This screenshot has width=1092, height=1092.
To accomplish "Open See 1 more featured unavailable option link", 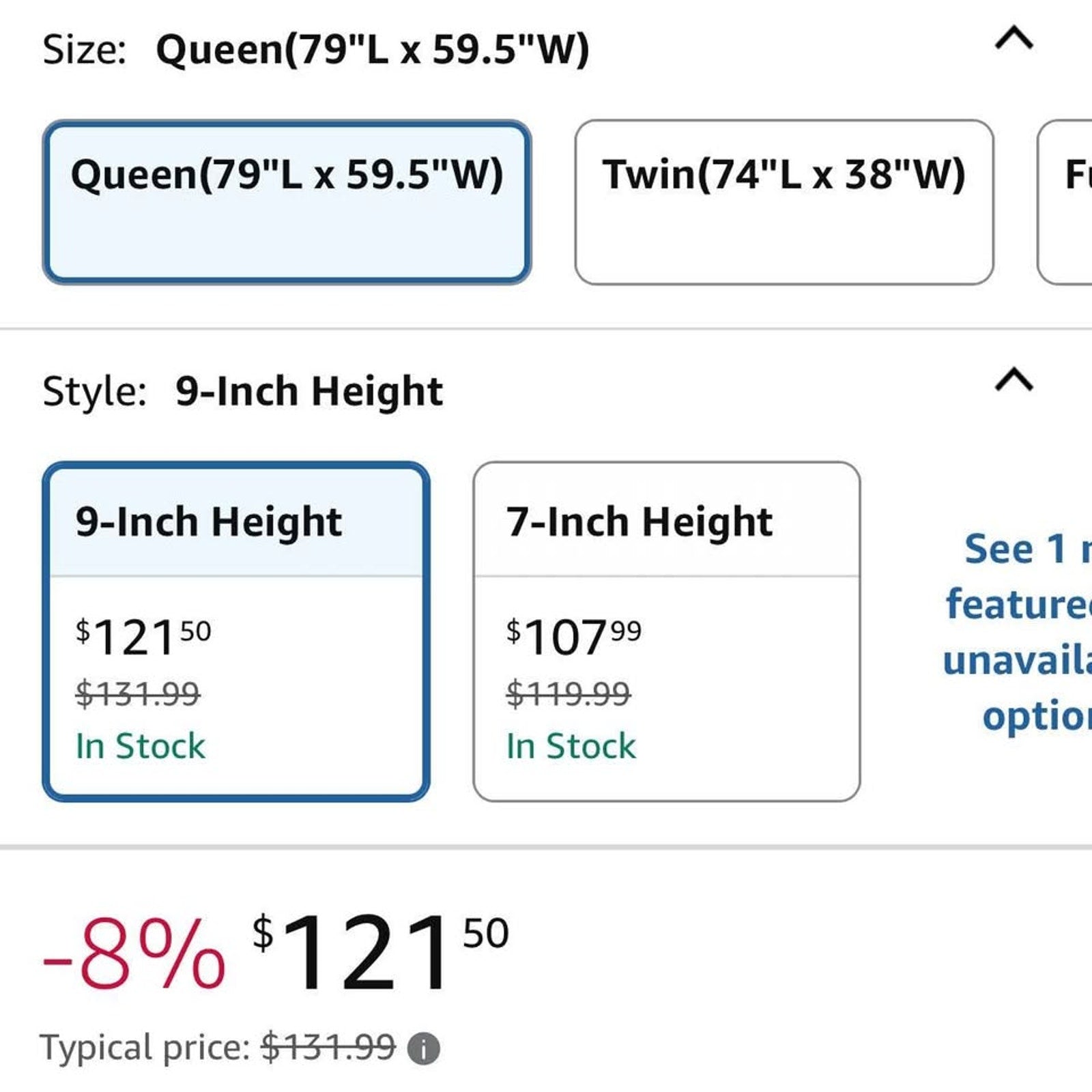I will [1018, 632].
